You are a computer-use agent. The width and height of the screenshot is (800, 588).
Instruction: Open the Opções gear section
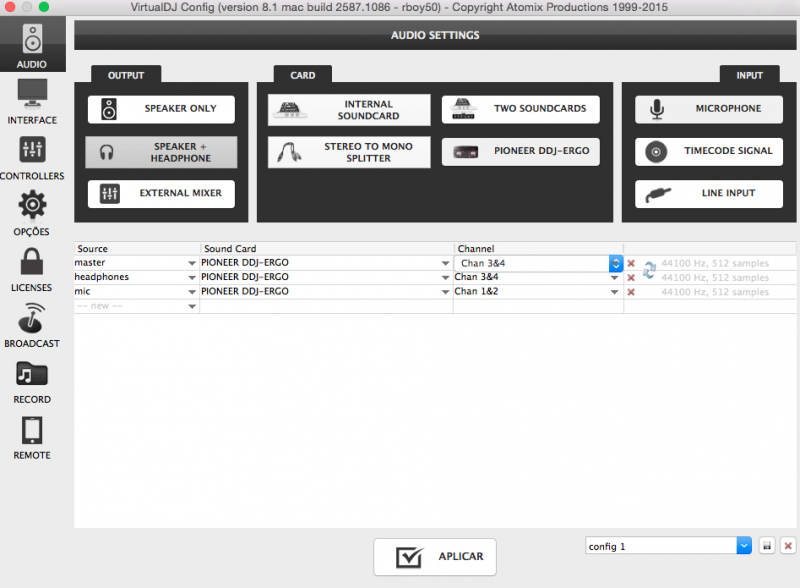[x=32, y=214]
